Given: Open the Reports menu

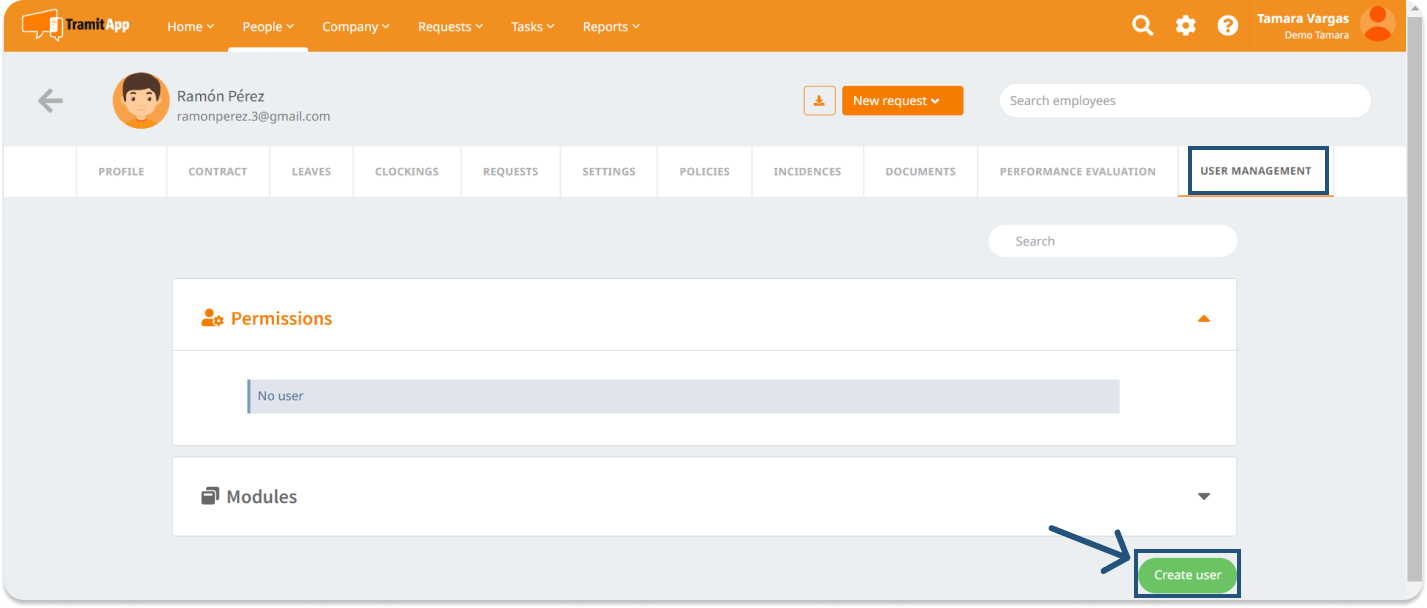Looking at the screenshot, I should pyautogui.click(x=611, y=27).
